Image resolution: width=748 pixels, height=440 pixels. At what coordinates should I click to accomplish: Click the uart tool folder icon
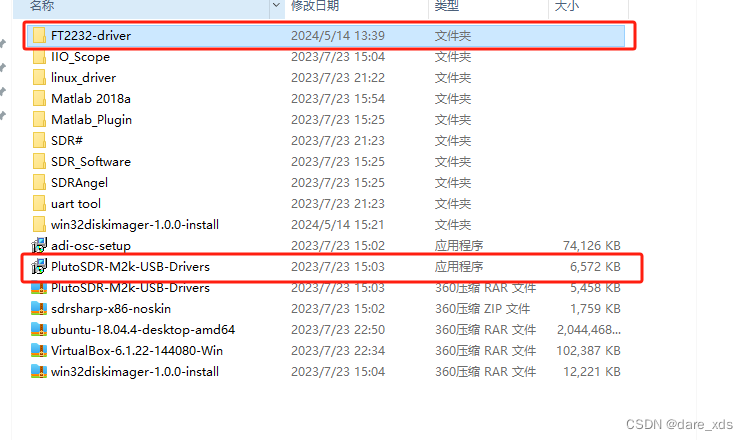(39, 204)
